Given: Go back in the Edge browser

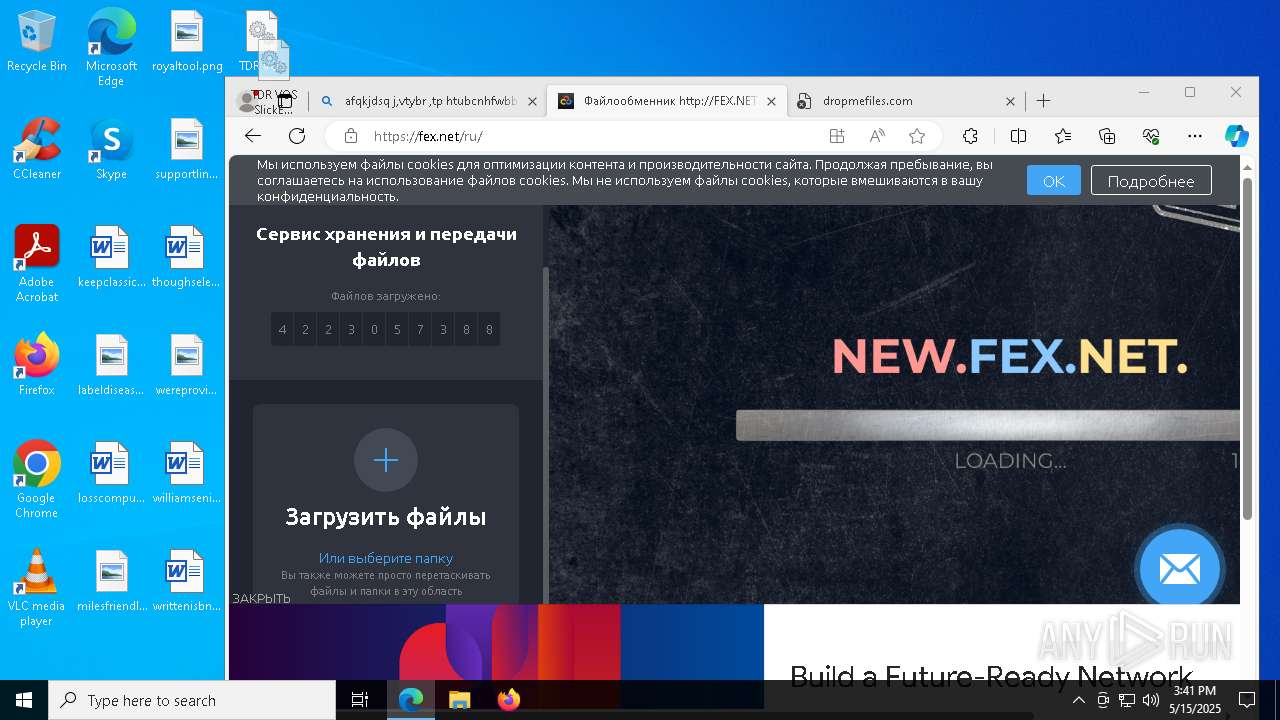Looking at the screenshot, I should (x=253, y=136).
